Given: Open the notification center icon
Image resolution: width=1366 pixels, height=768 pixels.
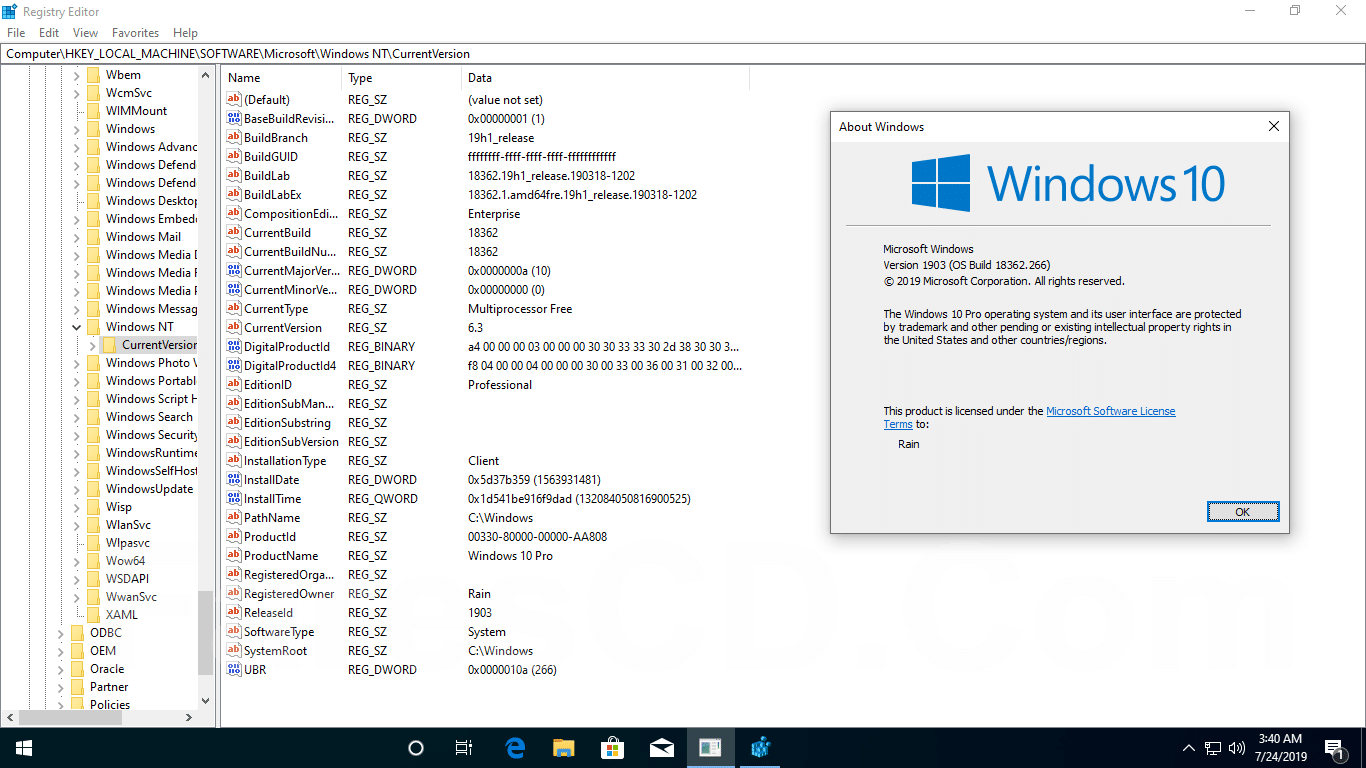Looking at the screenshot, I should 1334,748.
